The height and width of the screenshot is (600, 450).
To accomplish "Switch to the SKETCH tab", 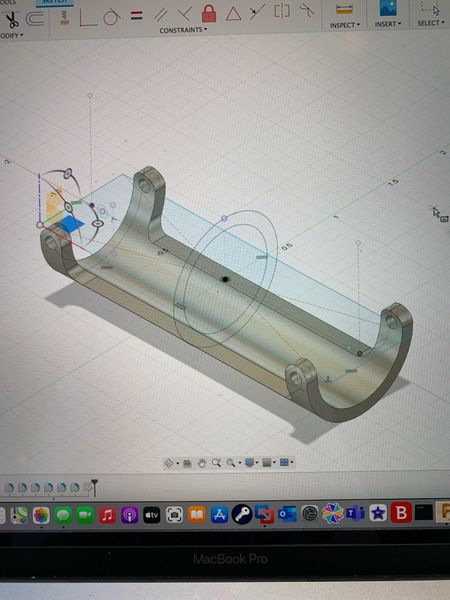I will point(54,2).
